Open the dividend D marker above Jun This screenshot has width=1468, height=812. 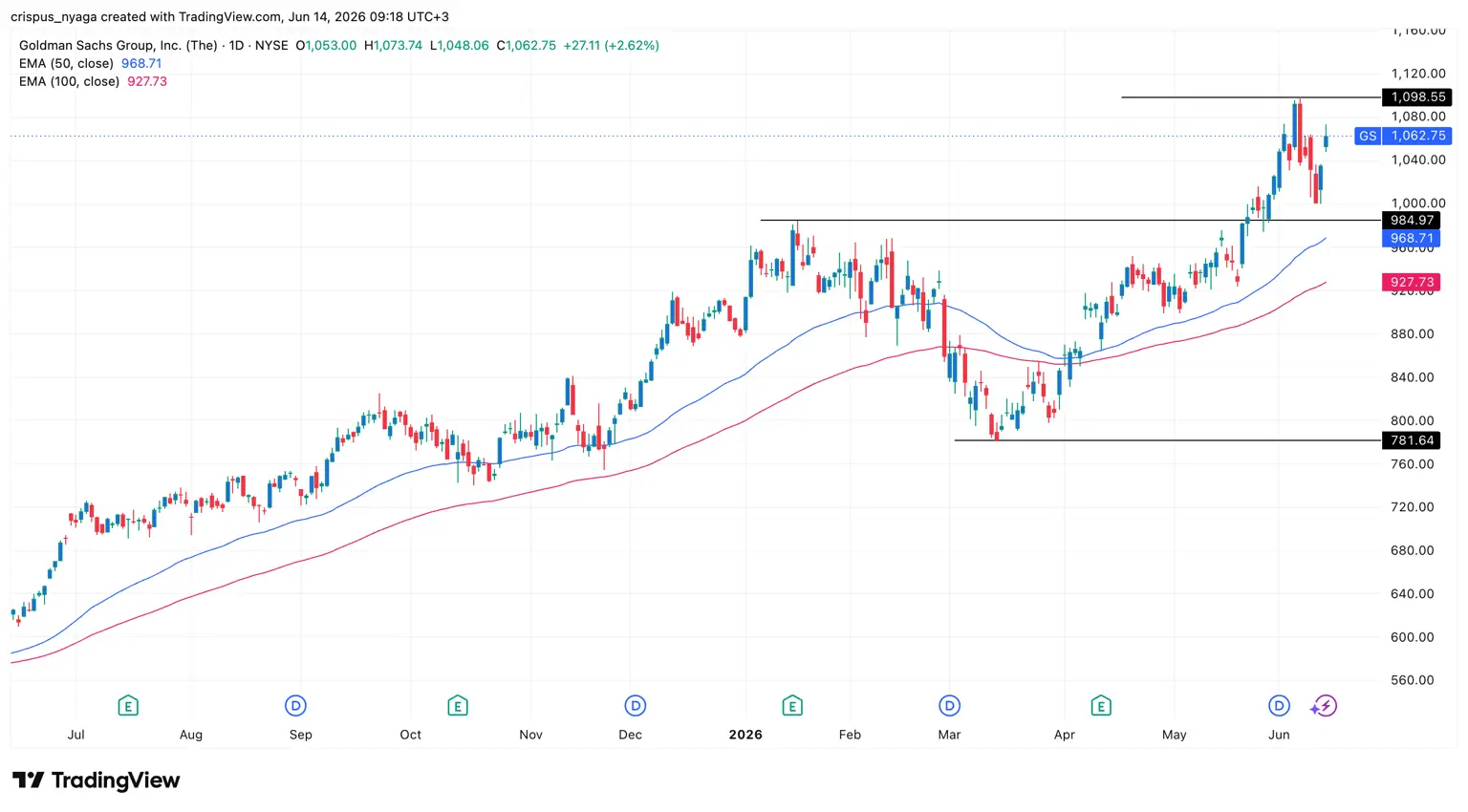click(1279, 706)
